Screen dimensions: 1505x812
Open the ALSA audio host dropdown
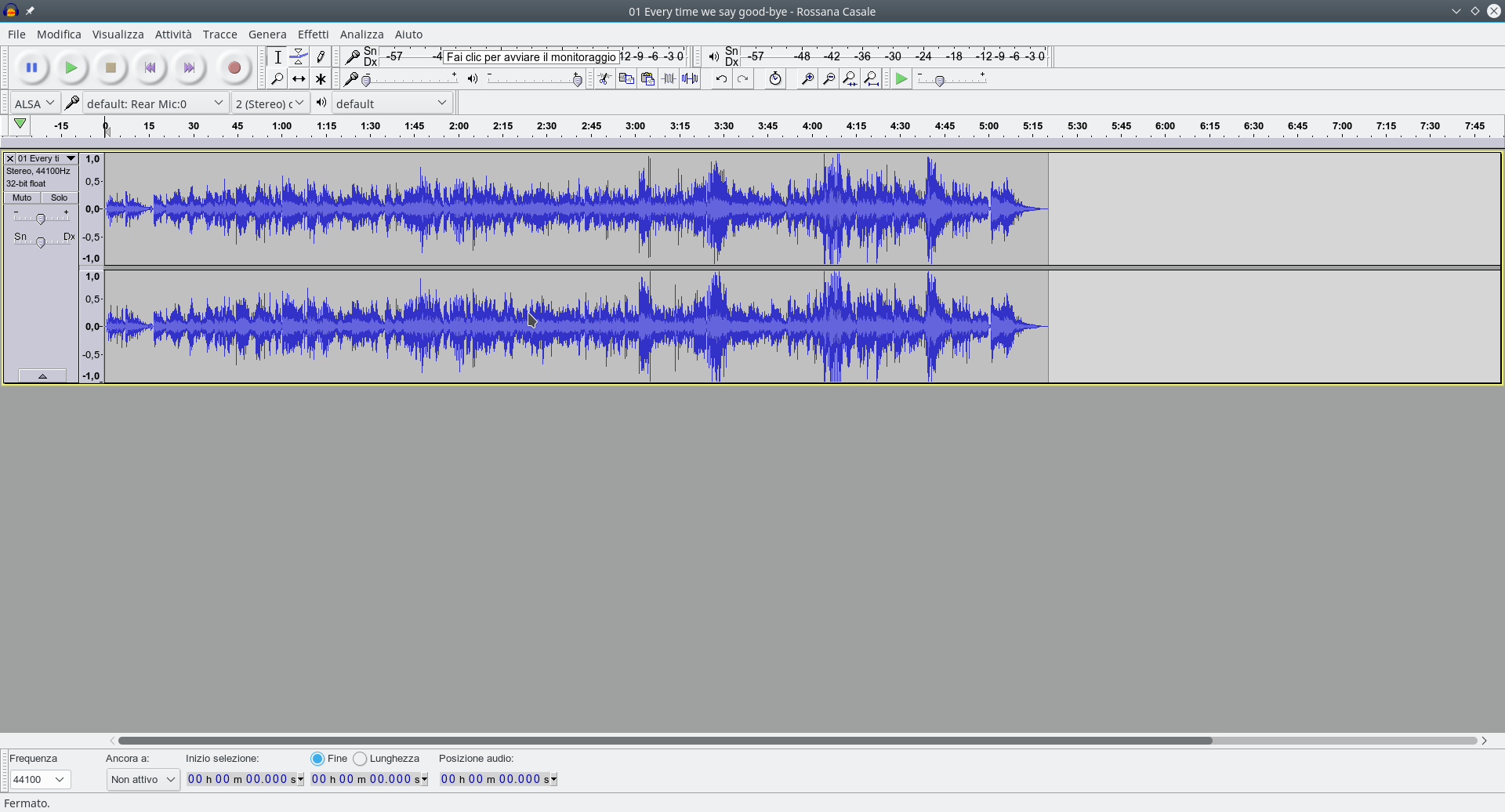click(x=34, y=103)
